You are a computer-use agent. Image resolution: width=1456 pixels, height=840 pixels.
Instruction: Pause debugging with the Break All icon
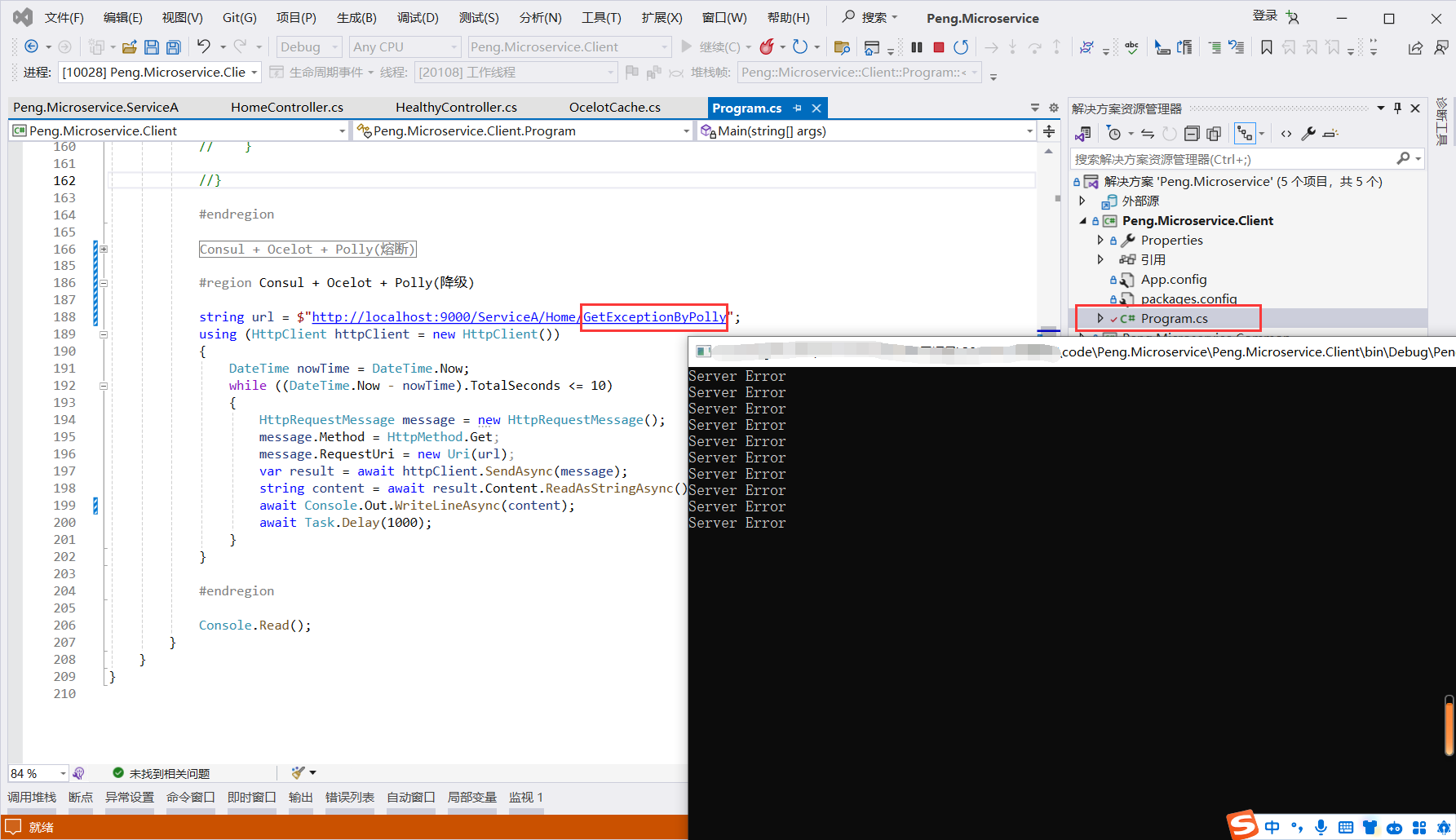(x=917, y=47)
